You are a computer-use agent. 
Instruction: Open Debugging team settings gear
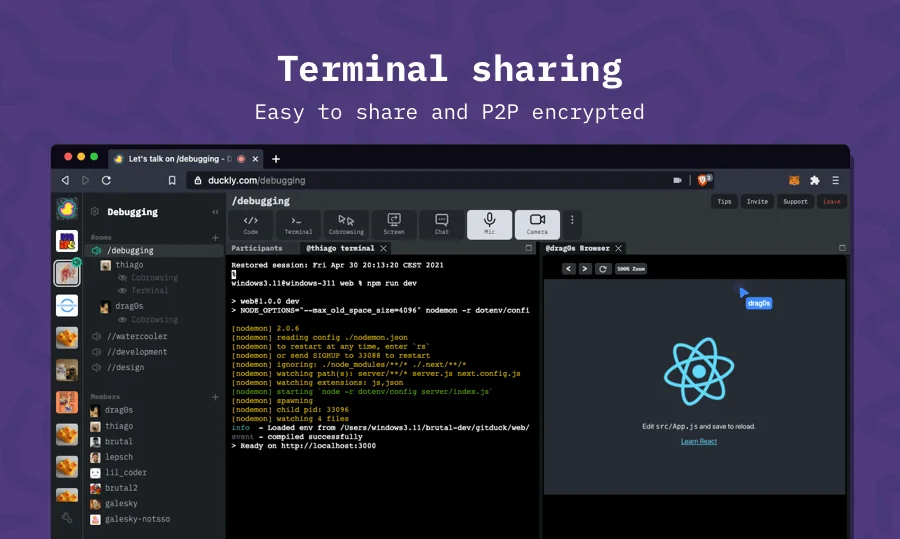click(x=95, y=212)
